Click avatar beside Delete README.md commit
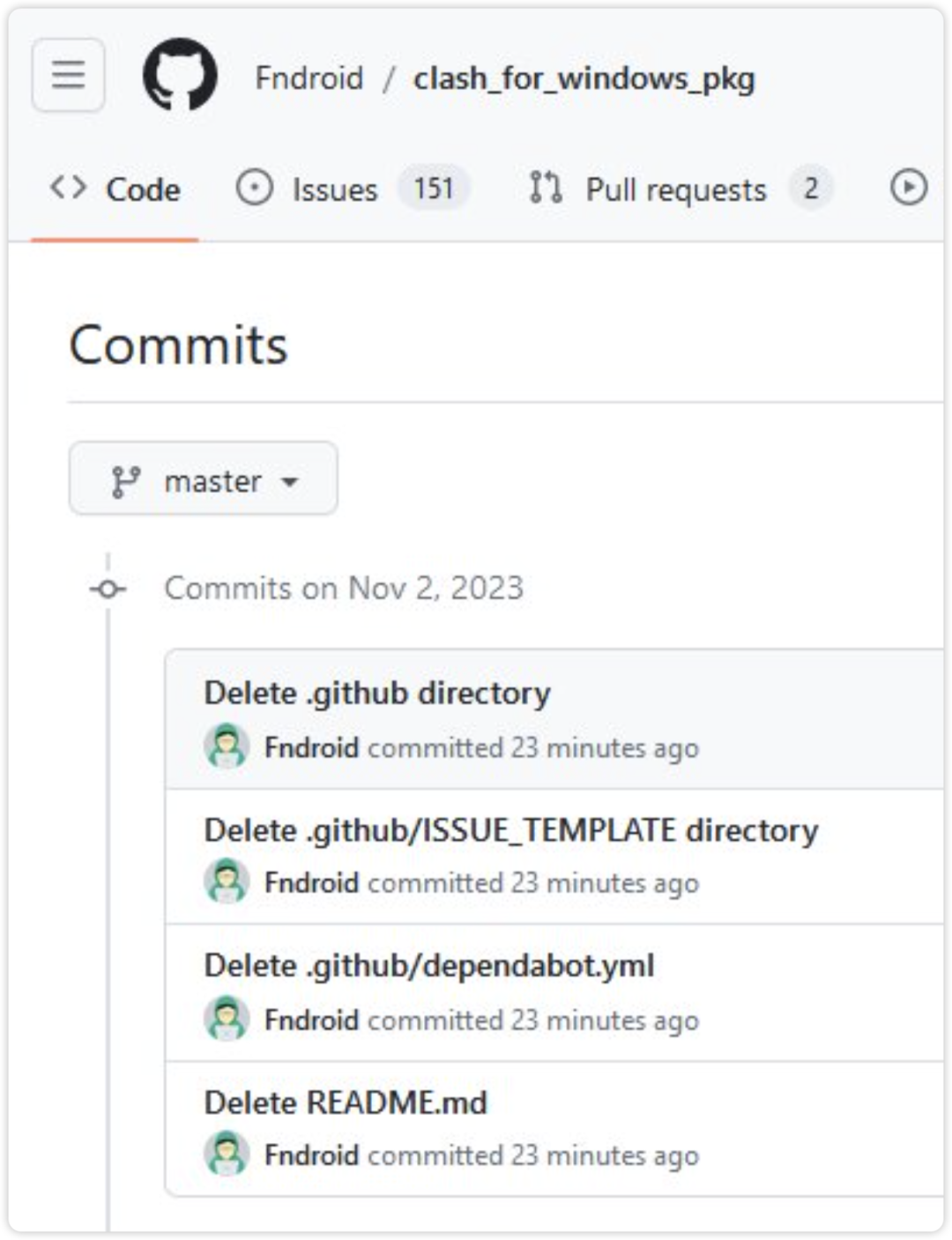This screenshot has height=1240, width=952. [x=227, y=1154]
